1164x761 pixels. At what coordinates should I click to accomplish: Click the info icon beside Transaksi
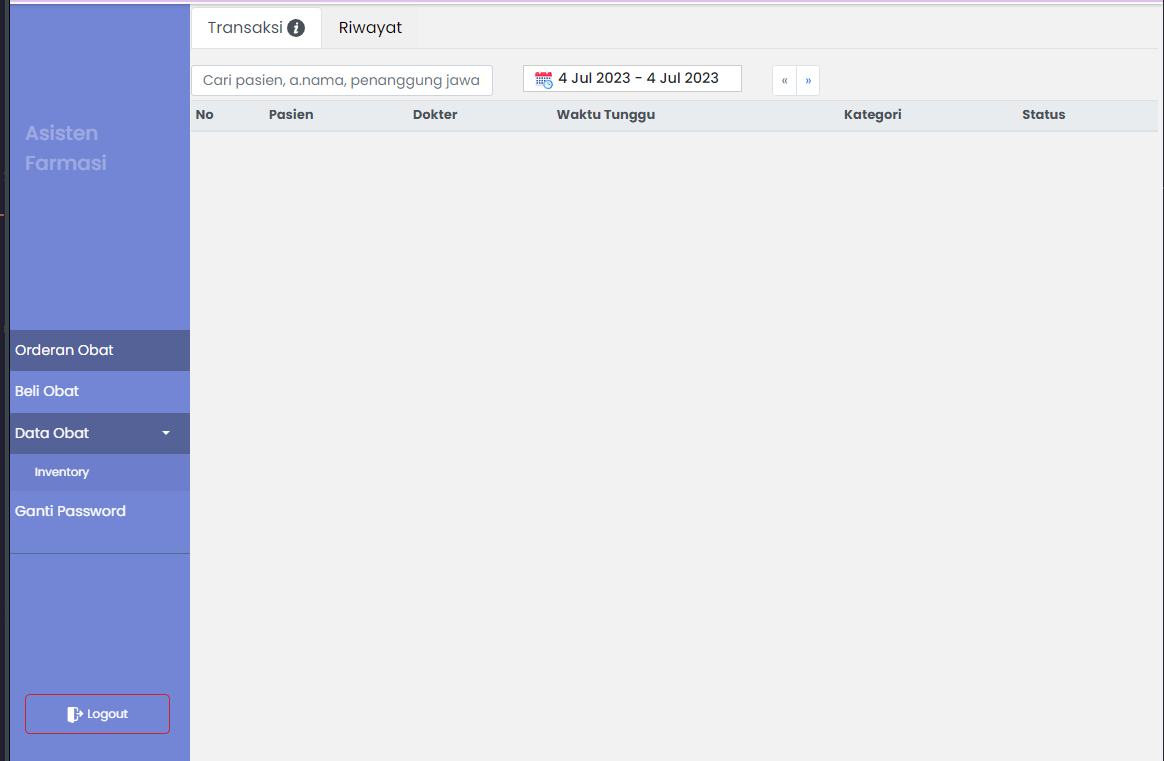click(x=296, y=28)
